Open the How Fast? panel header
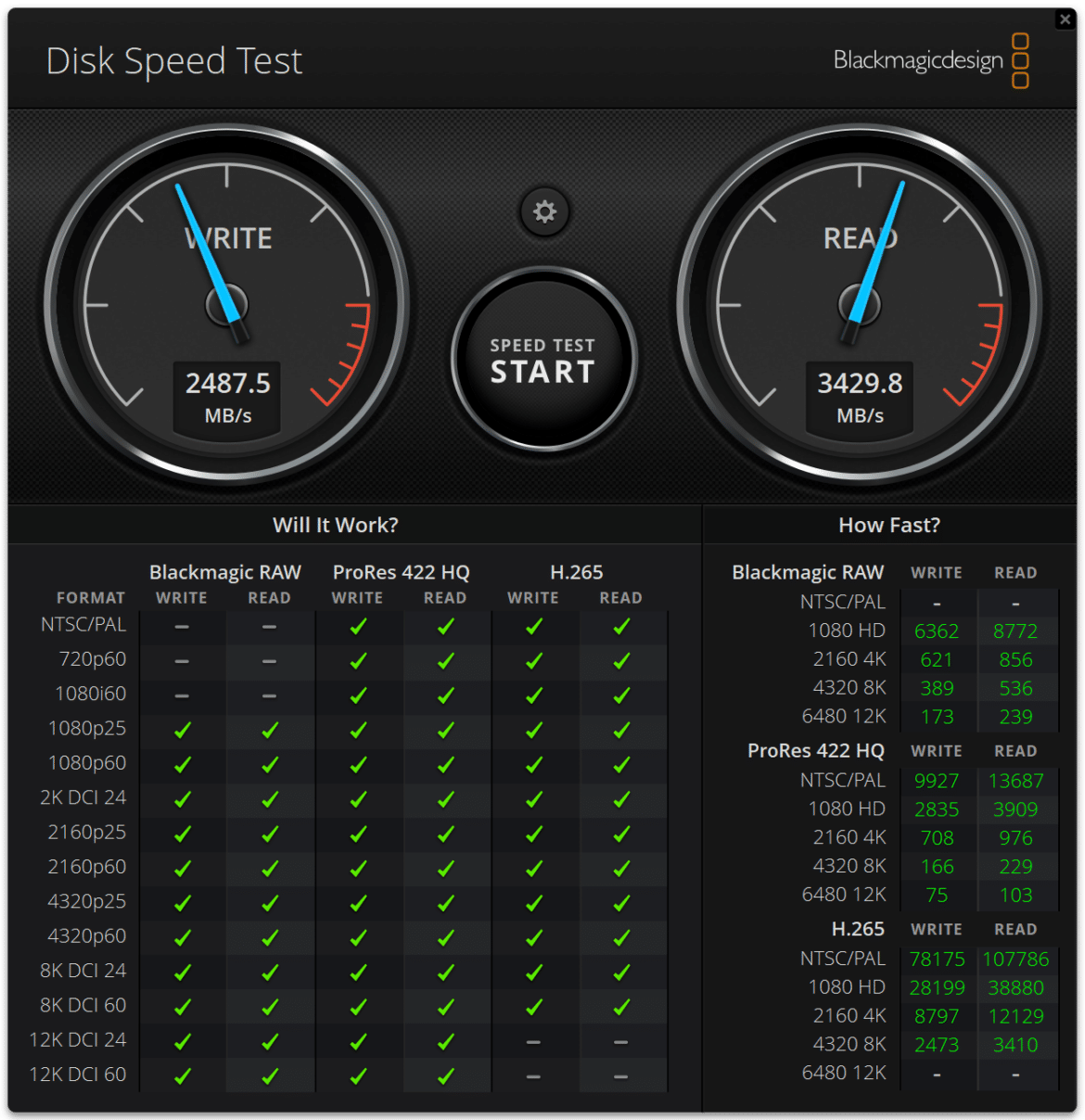The width and height of the screenshot is (1085, 1120). pos(889,525)
